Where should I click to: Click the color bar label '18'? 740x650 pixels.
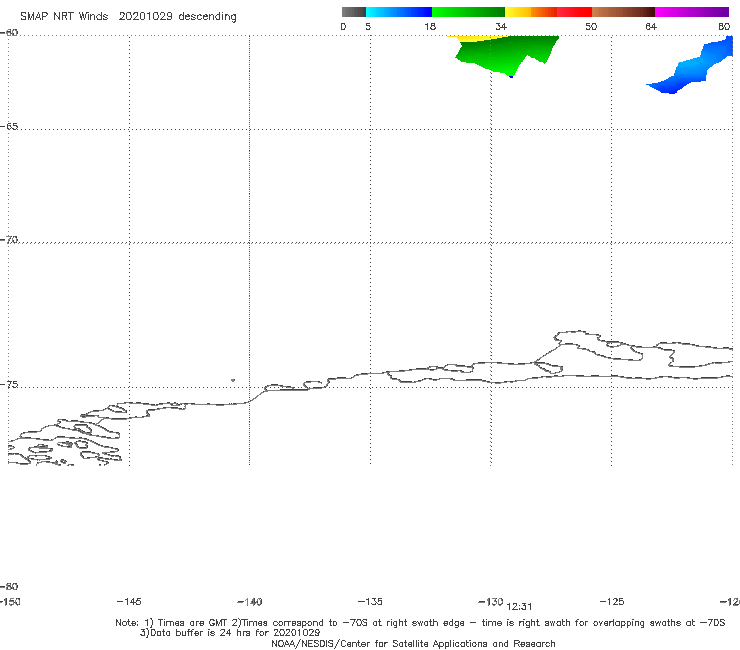[430, 27]
